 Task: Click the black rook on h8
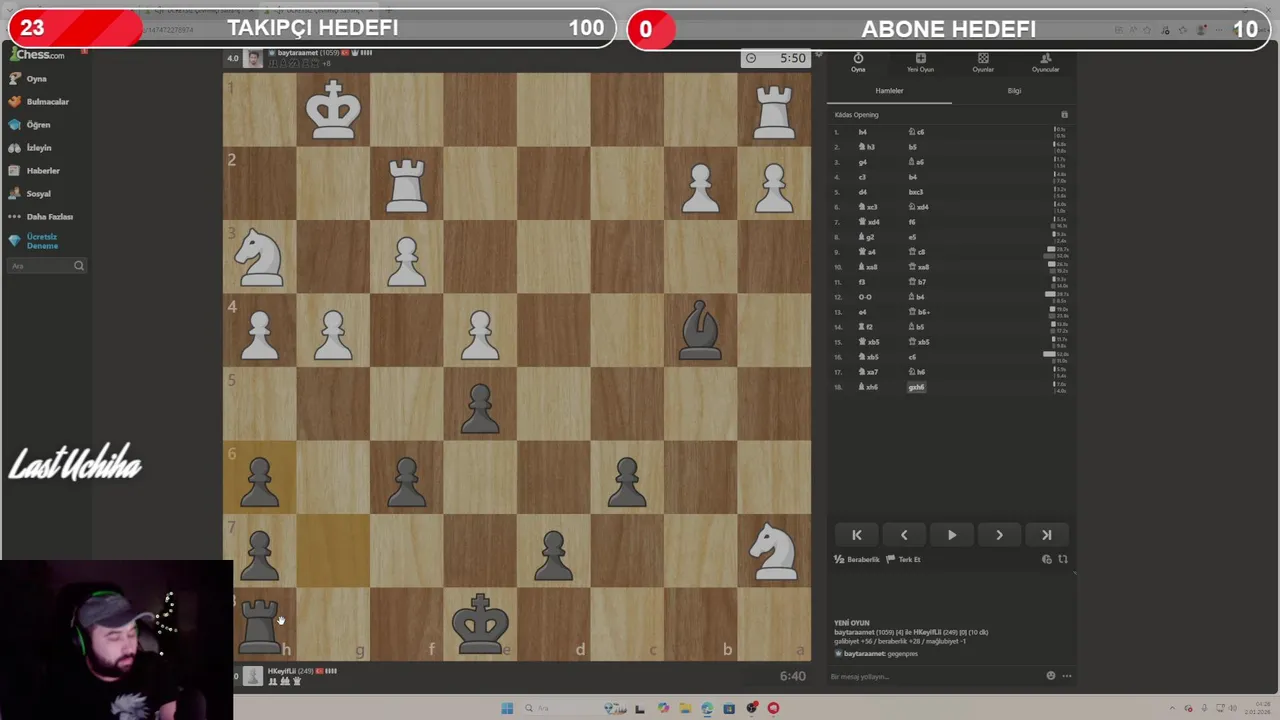(x=260, y=624)
